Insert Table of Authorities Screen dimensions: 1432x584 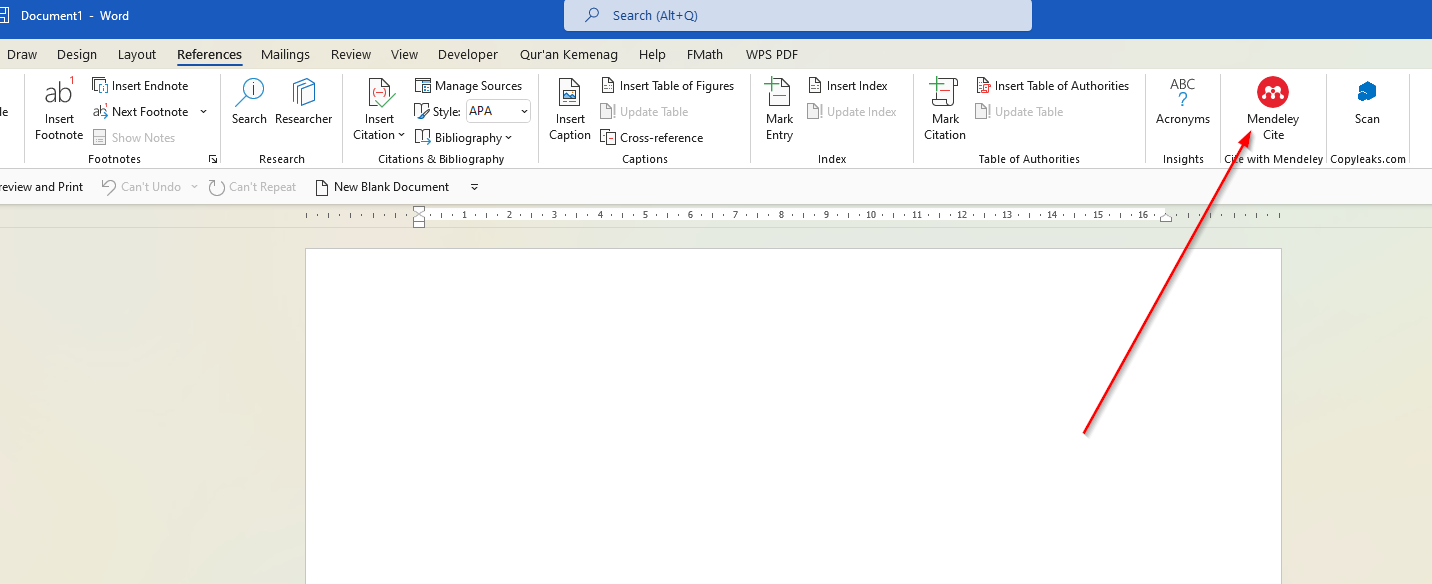1053,85
